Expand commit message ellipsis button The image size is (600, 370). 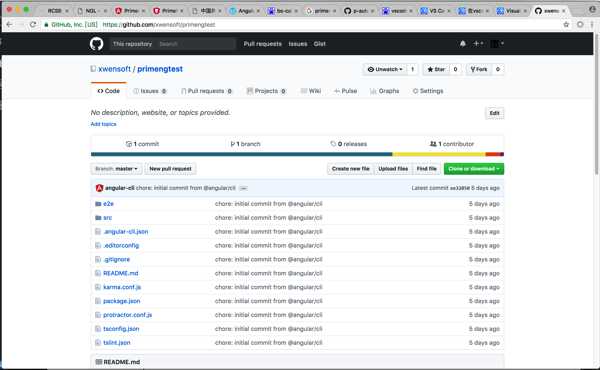[243, 188]
